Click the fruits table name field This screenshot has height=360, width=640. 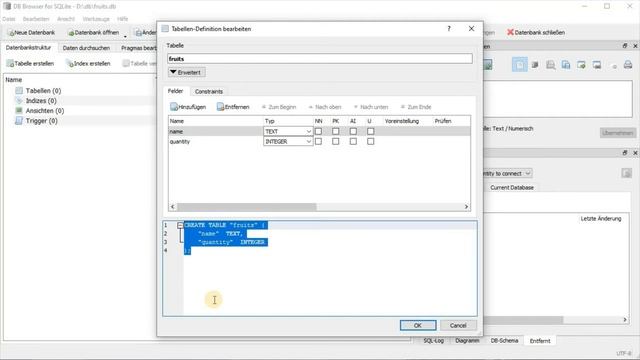pyautogui.click(x=320, y=59)
